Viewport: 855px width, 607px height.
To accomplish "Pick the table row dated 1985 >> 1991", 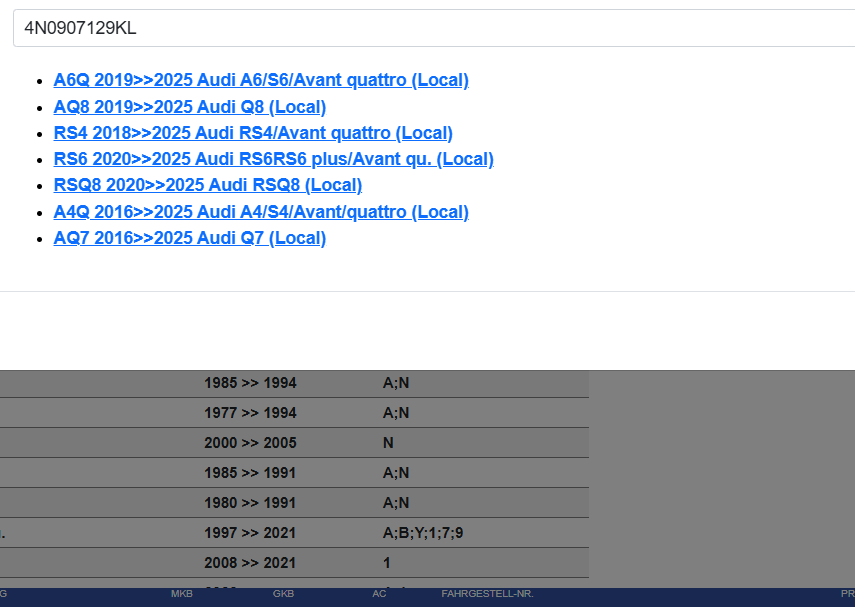I will pos(250,473).
